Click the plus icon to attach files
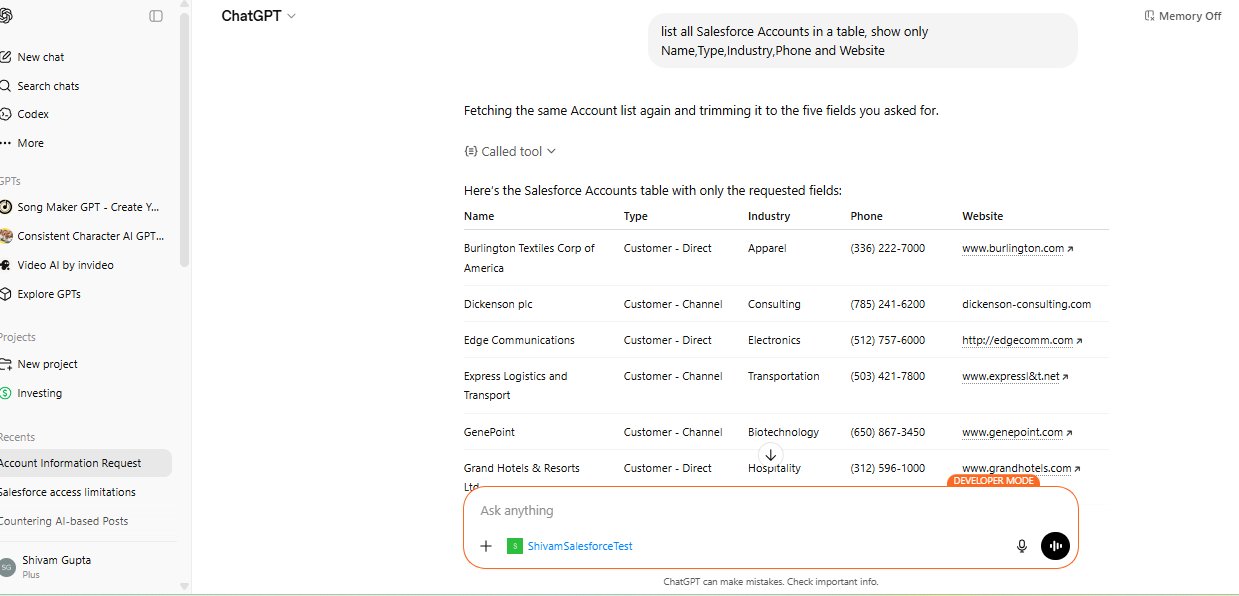Image resolution: width=1239 pixels, height=596 pixels. click(x=486, y=546)
